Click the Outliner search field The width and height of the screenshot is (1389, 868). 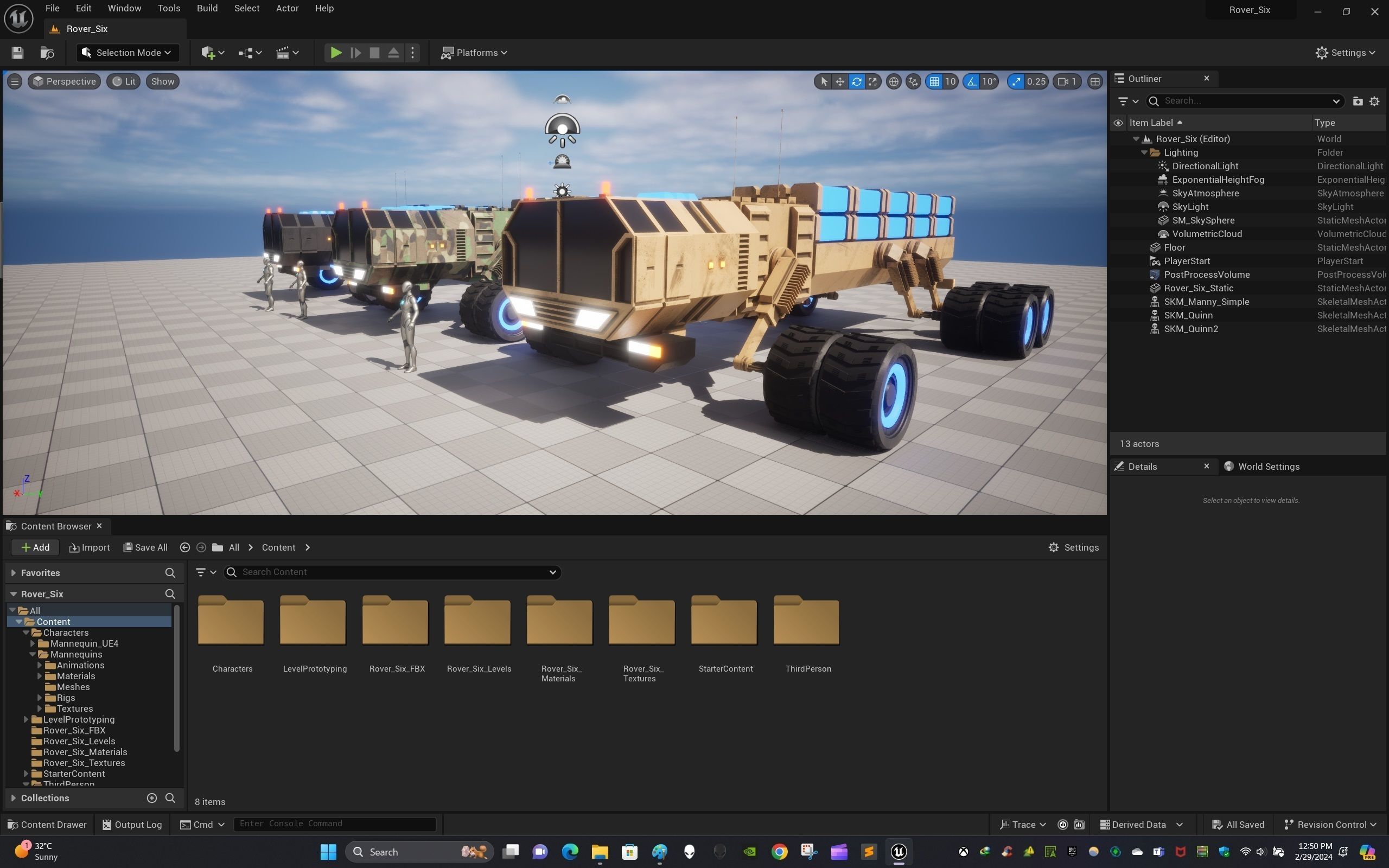(x=1245, y=101)
